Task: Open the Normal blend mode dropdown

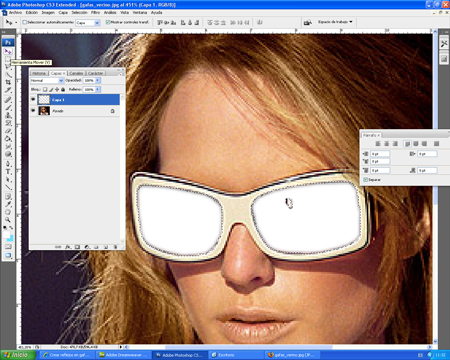Action: click(x=47, y=80)
